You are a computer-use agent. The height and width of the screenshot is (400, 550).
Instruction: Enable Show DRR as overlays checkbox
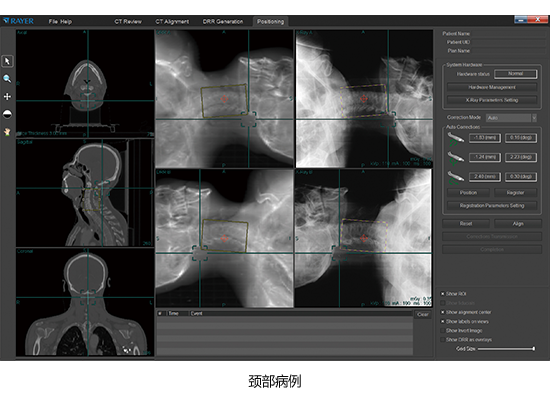pos(443,340)
